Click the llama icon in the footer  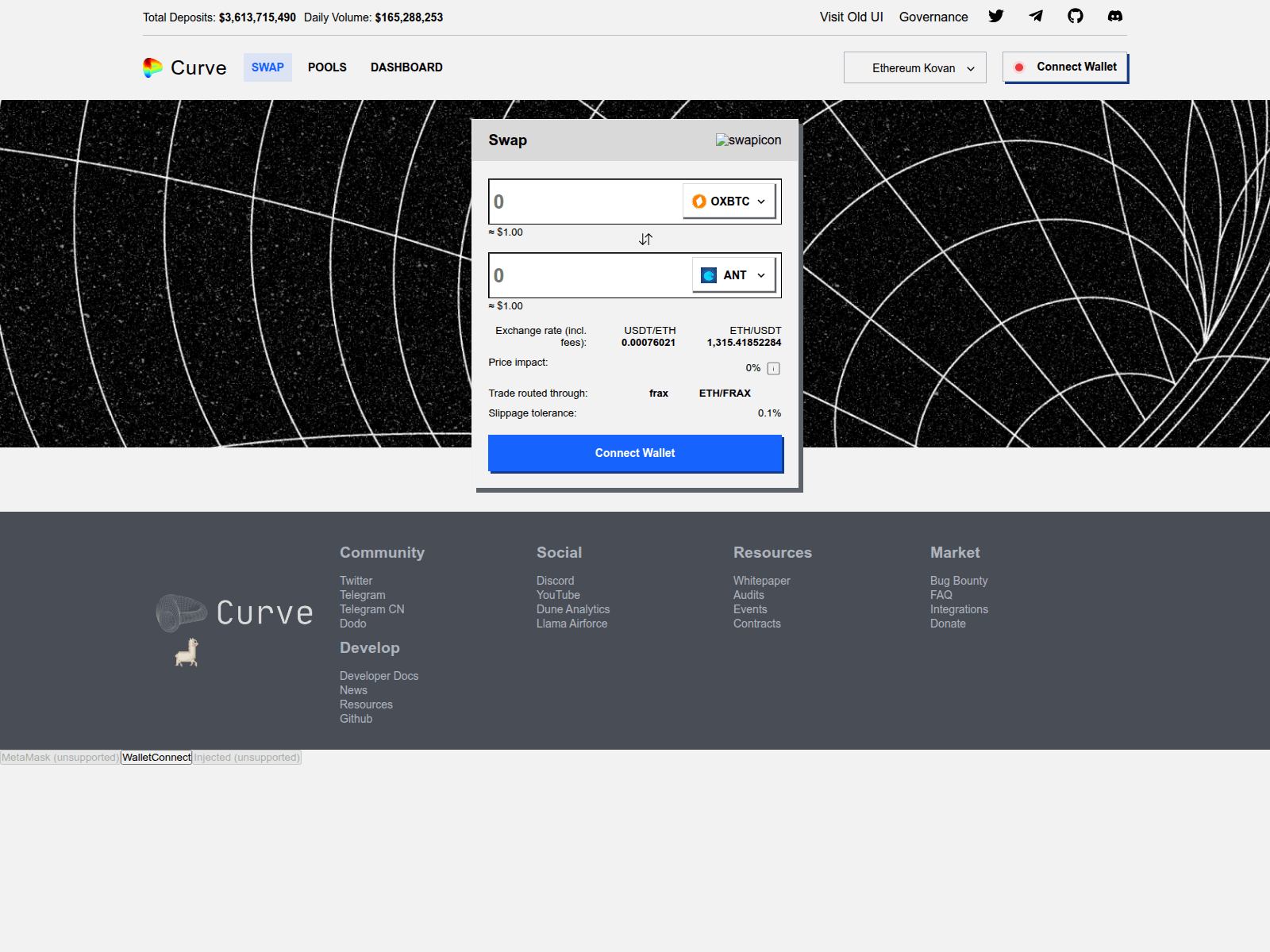(x=187, y=652)
